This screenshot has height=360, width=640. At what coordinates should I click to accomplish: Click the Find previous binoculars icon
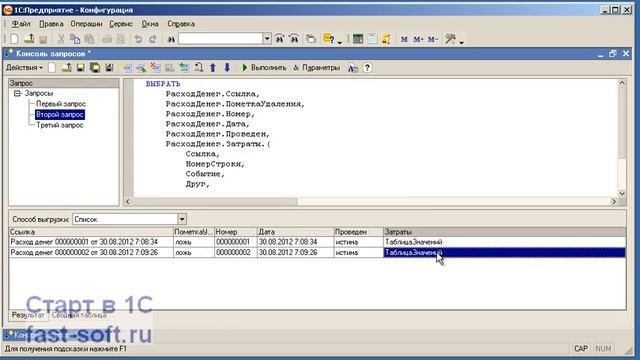coord(294,39)
